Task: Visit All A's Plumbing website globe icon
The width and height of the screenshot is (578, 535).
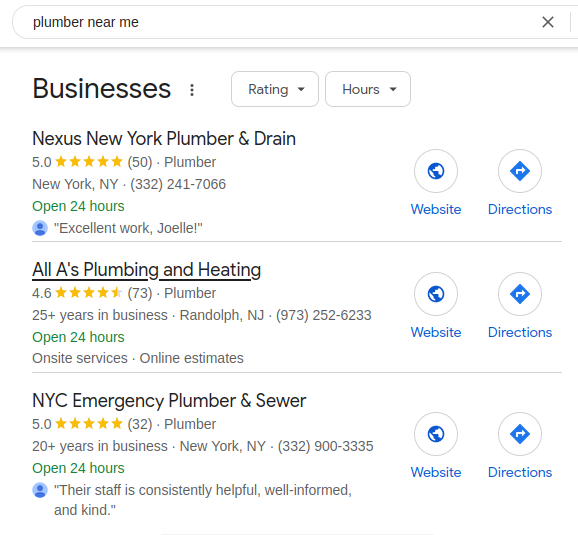Action: [x=436, y=294]
